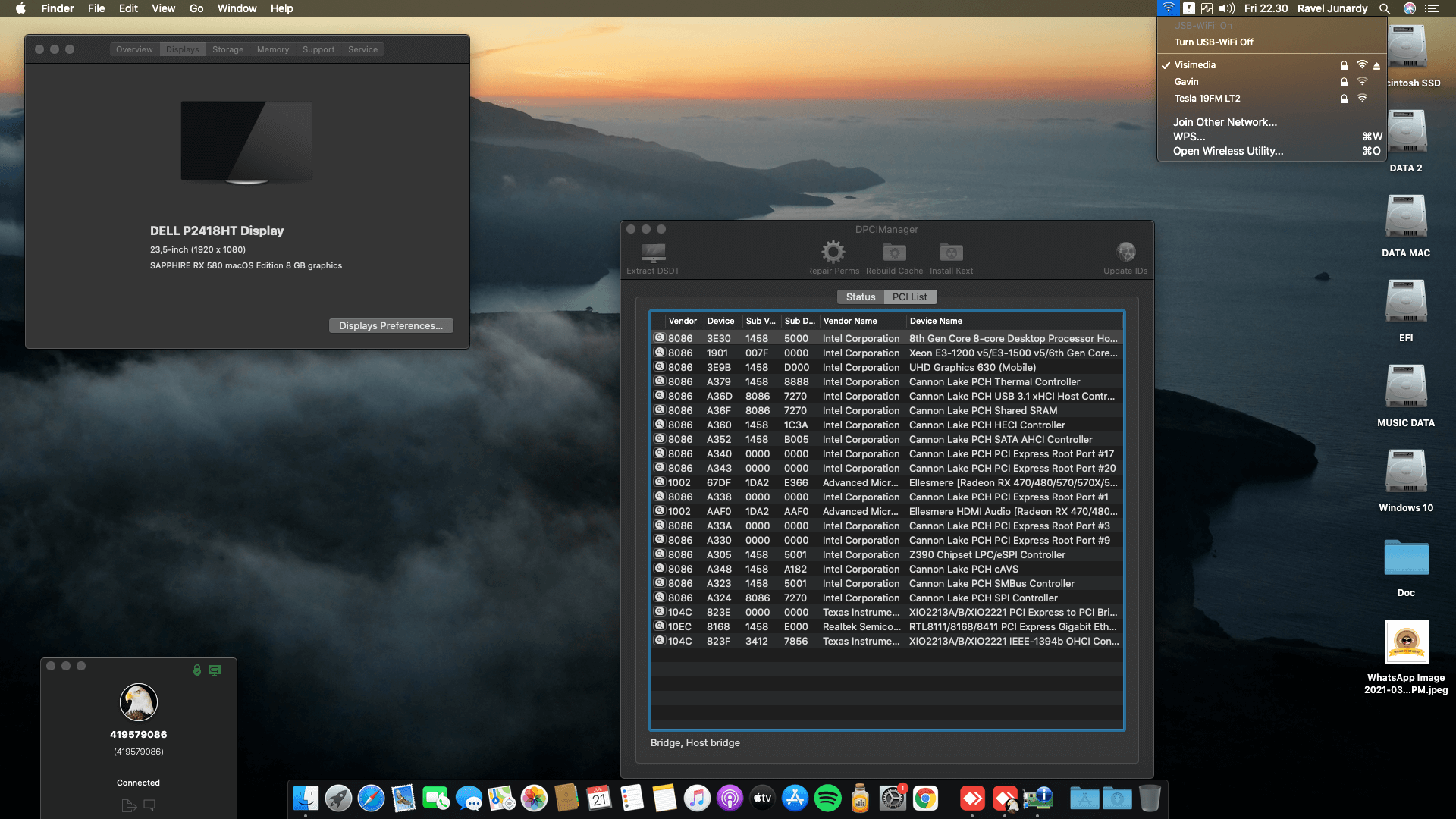1456x819 pixels.
Task: Open Podcasts in the Dock
Action: click(x=730, y=798)
